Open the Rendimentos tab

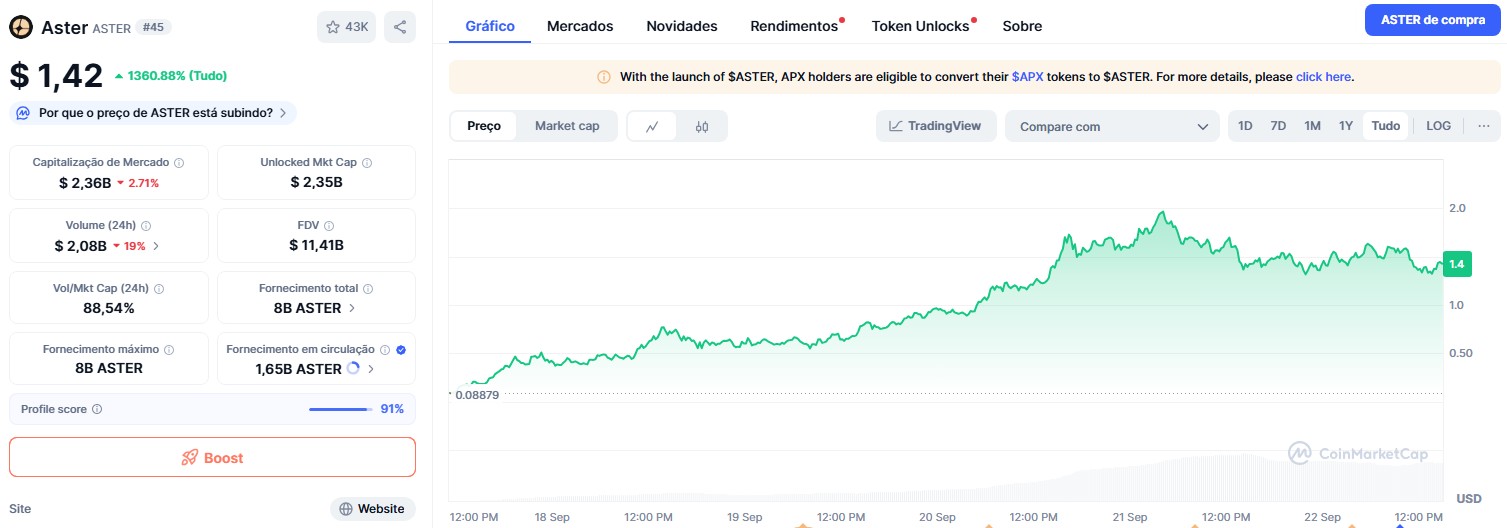[794, 26]
